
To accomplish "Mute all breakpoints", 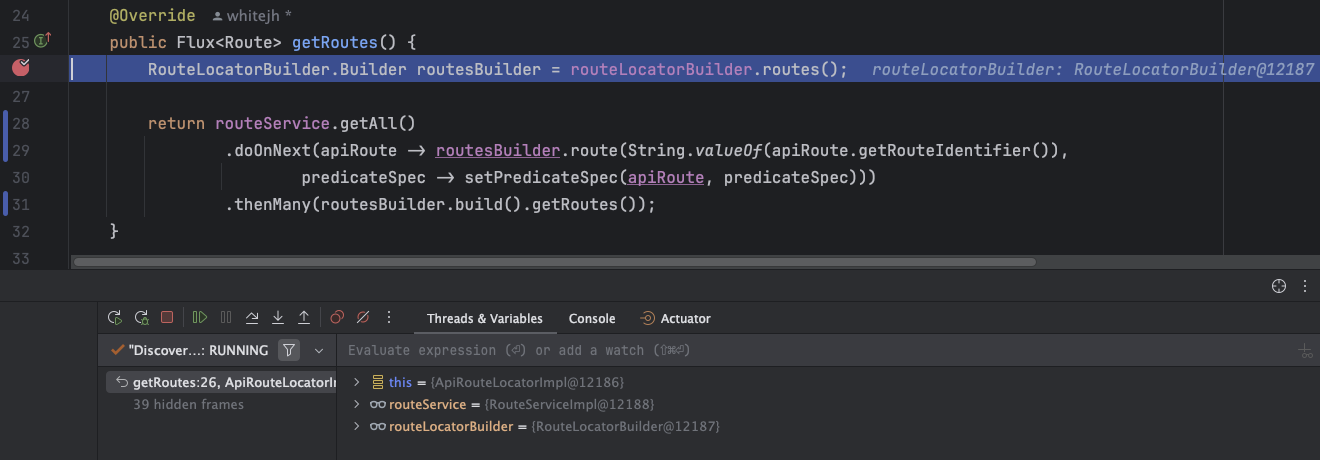I will tap(363, 318).
